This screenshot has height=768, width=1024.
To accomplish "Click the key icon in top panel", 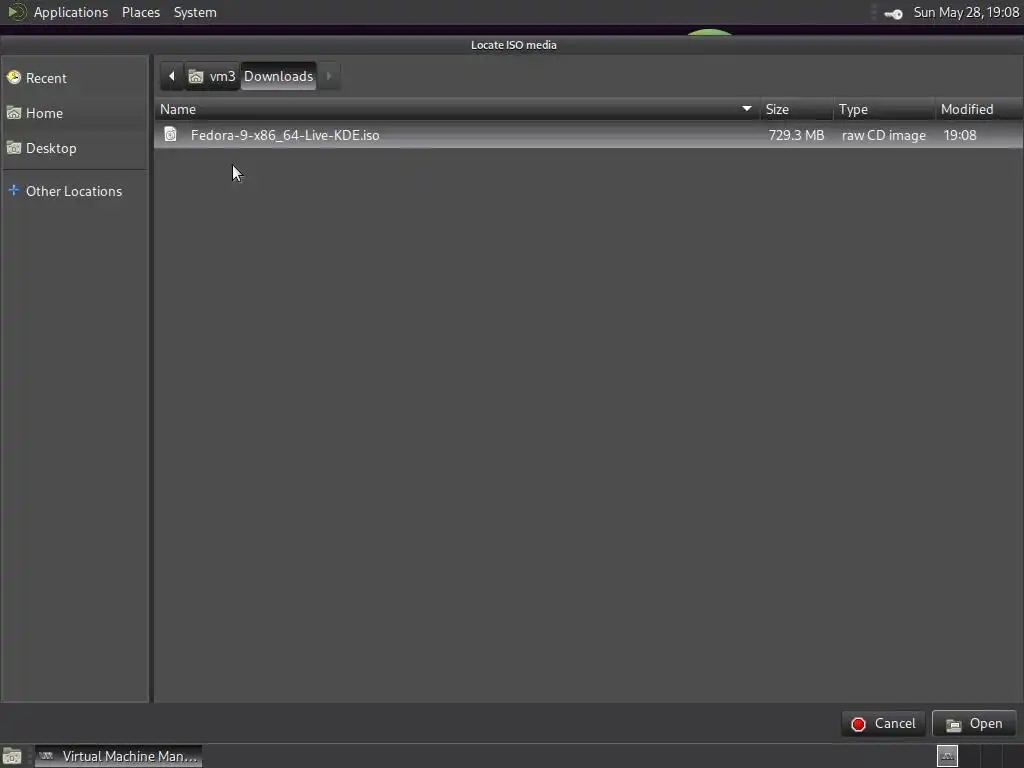I will tap(893, 14).
